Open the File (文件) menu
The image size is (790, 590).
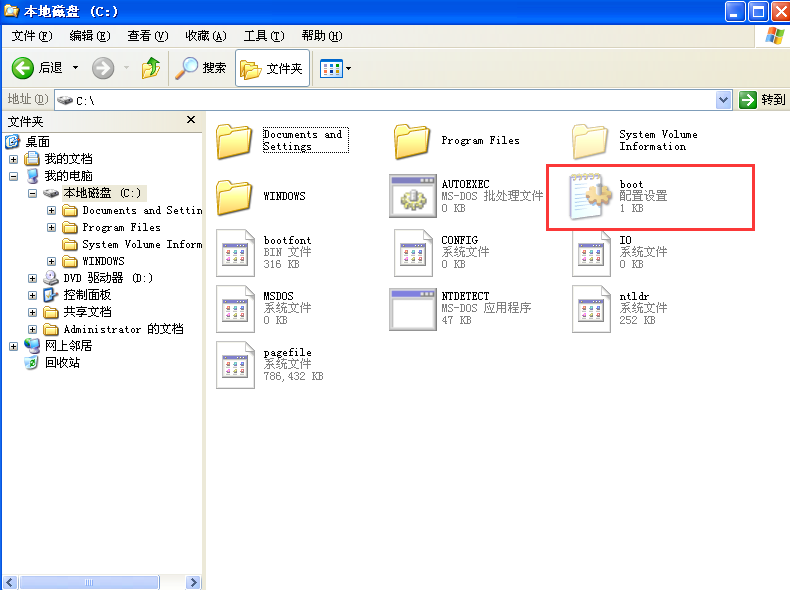point(32,36)
